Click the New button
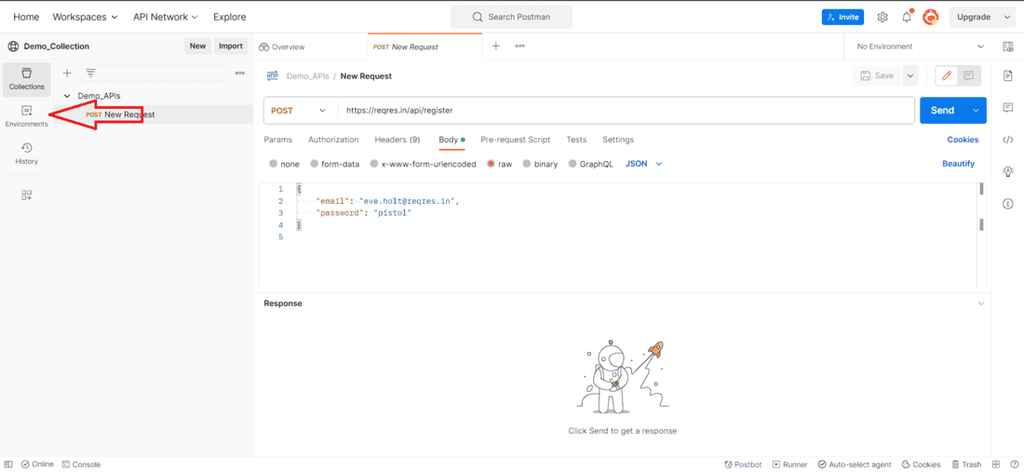 point(198,46)
